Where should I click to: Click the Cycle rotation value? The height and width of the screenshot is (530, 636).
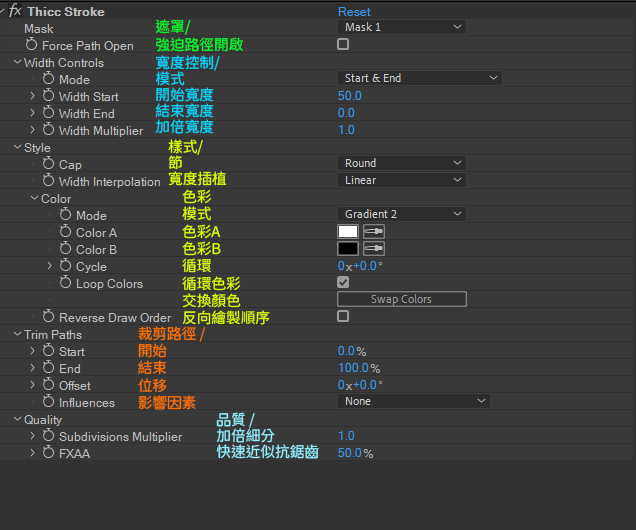pyautogui.click(x=360, y=266)
